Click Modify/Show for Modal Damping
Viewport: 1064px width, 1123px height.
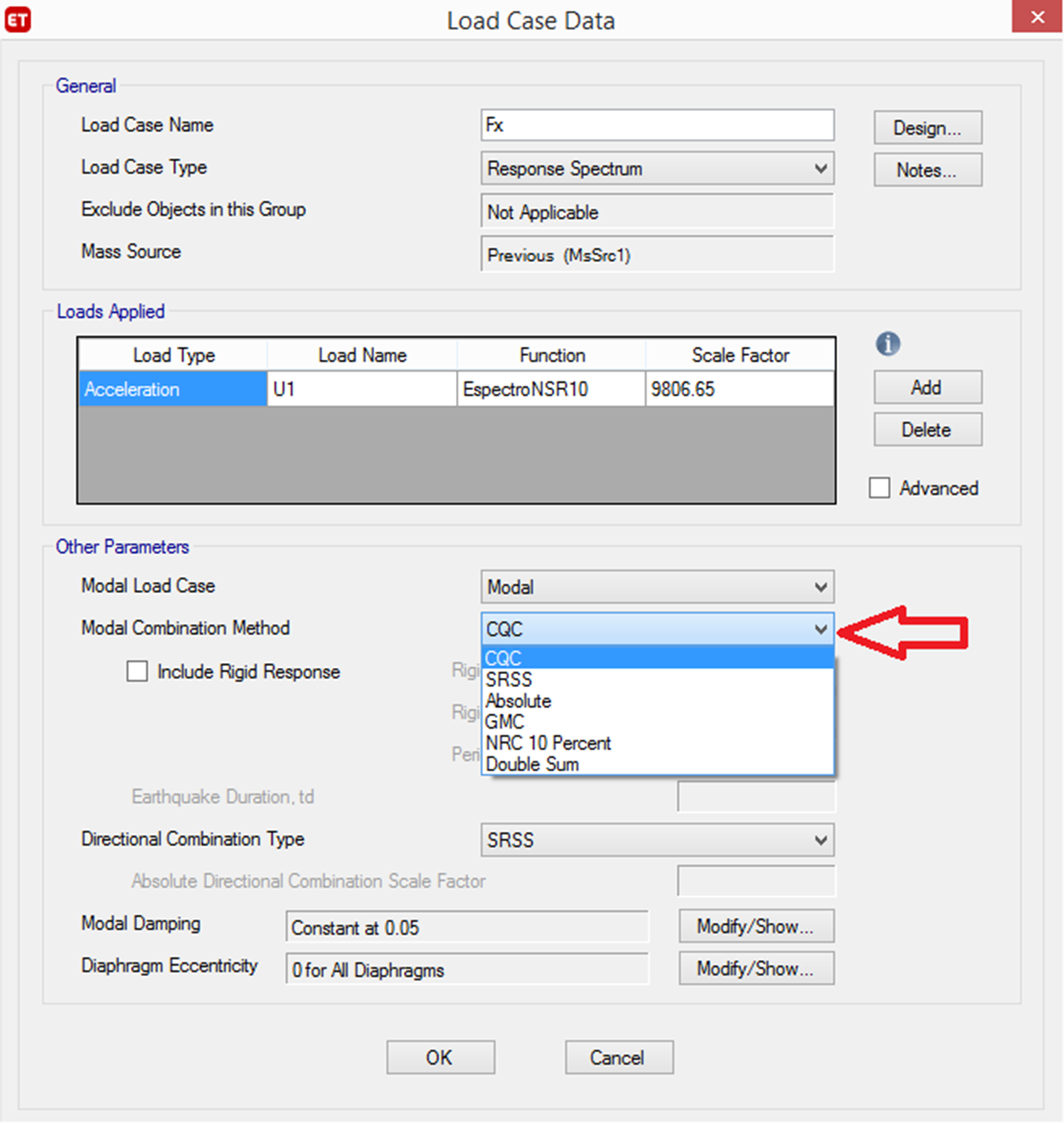click(755, 927)
